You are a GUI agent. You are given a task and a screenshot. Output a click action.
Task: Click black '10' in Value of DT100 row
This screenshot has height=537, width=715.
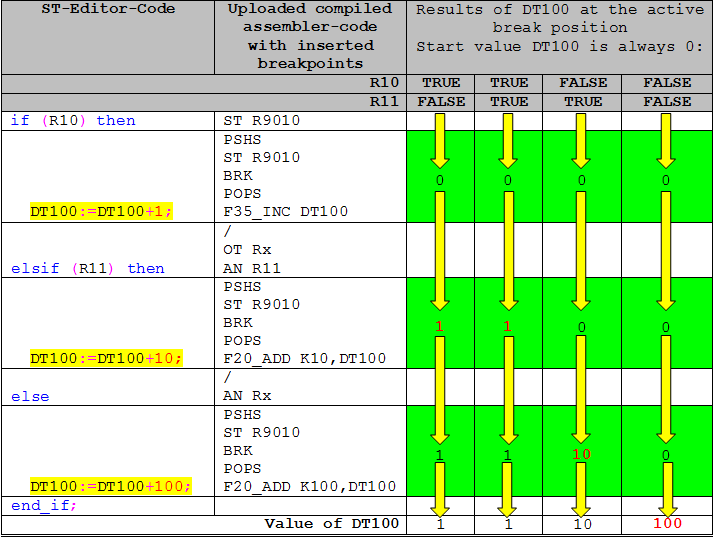pyautogui.click(x=582, y=524)
